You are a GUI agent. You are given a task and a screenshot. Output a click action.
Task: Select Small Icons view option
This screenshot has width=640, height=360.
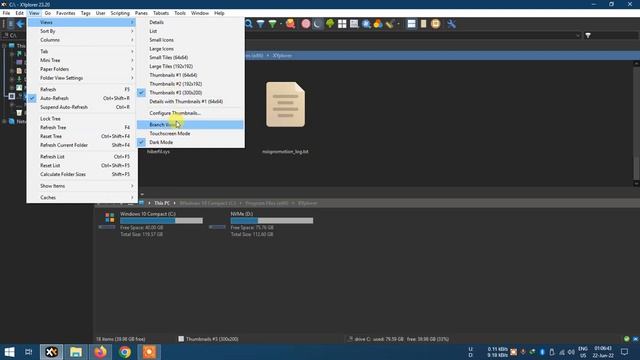(x=190, y=40)
